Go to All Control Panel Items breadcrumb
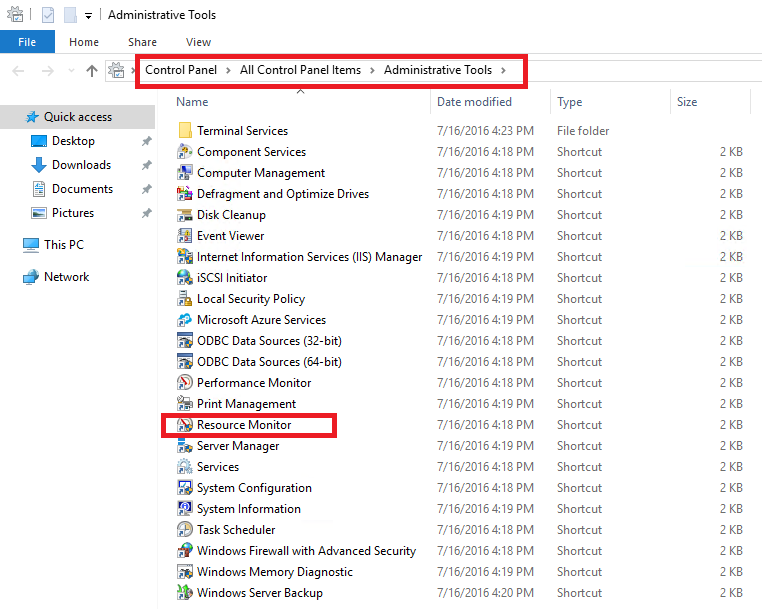Screen dimensions: 762x612 pos(300,70)
